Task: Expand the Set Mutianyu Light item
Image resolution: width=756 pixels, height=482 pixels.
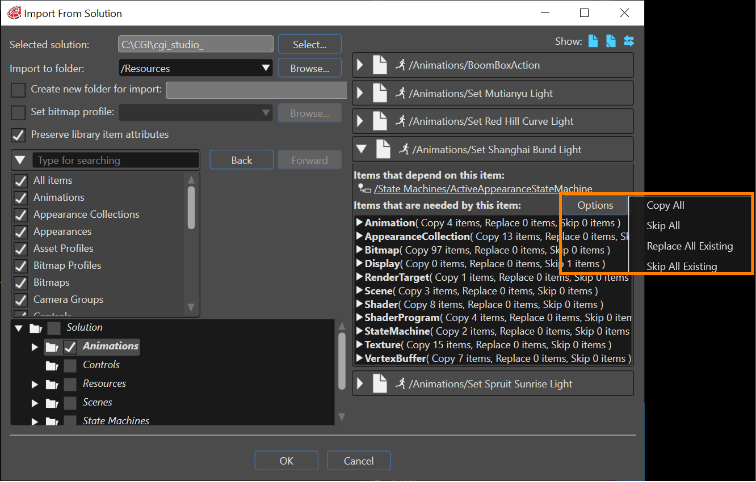Action: tap(360, 93)
